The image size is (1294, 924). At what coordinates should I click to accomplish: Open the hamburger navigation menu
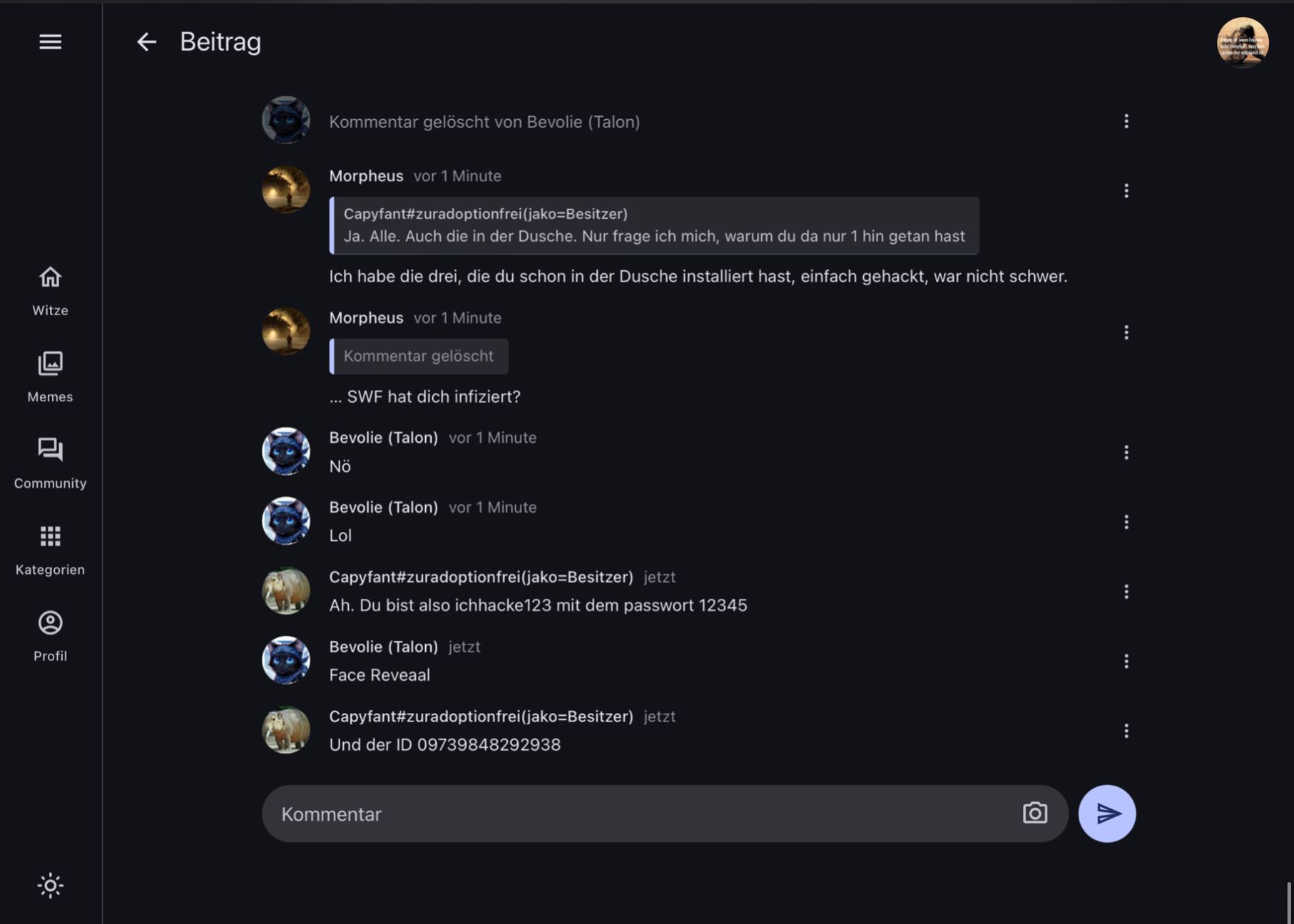coord(50,42)
